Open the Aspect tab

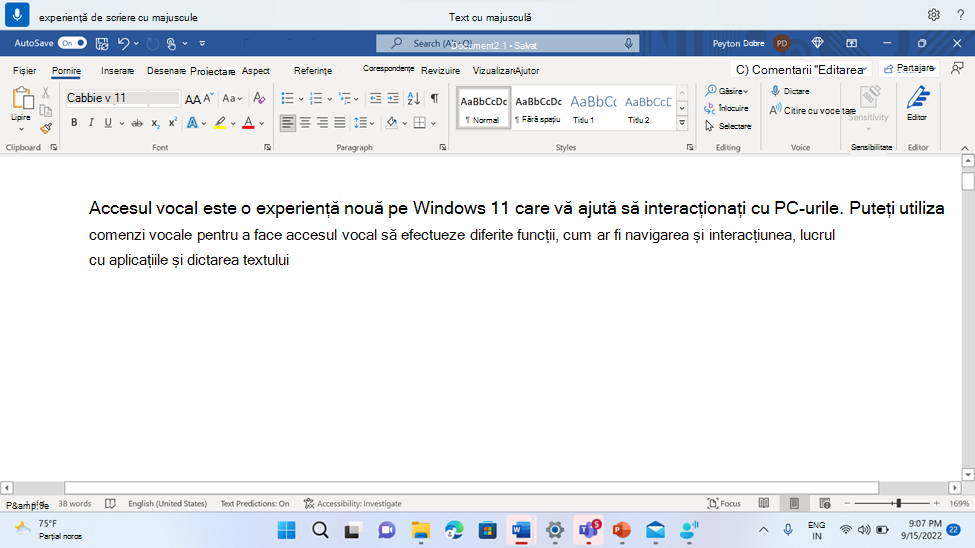click(256, 70)
